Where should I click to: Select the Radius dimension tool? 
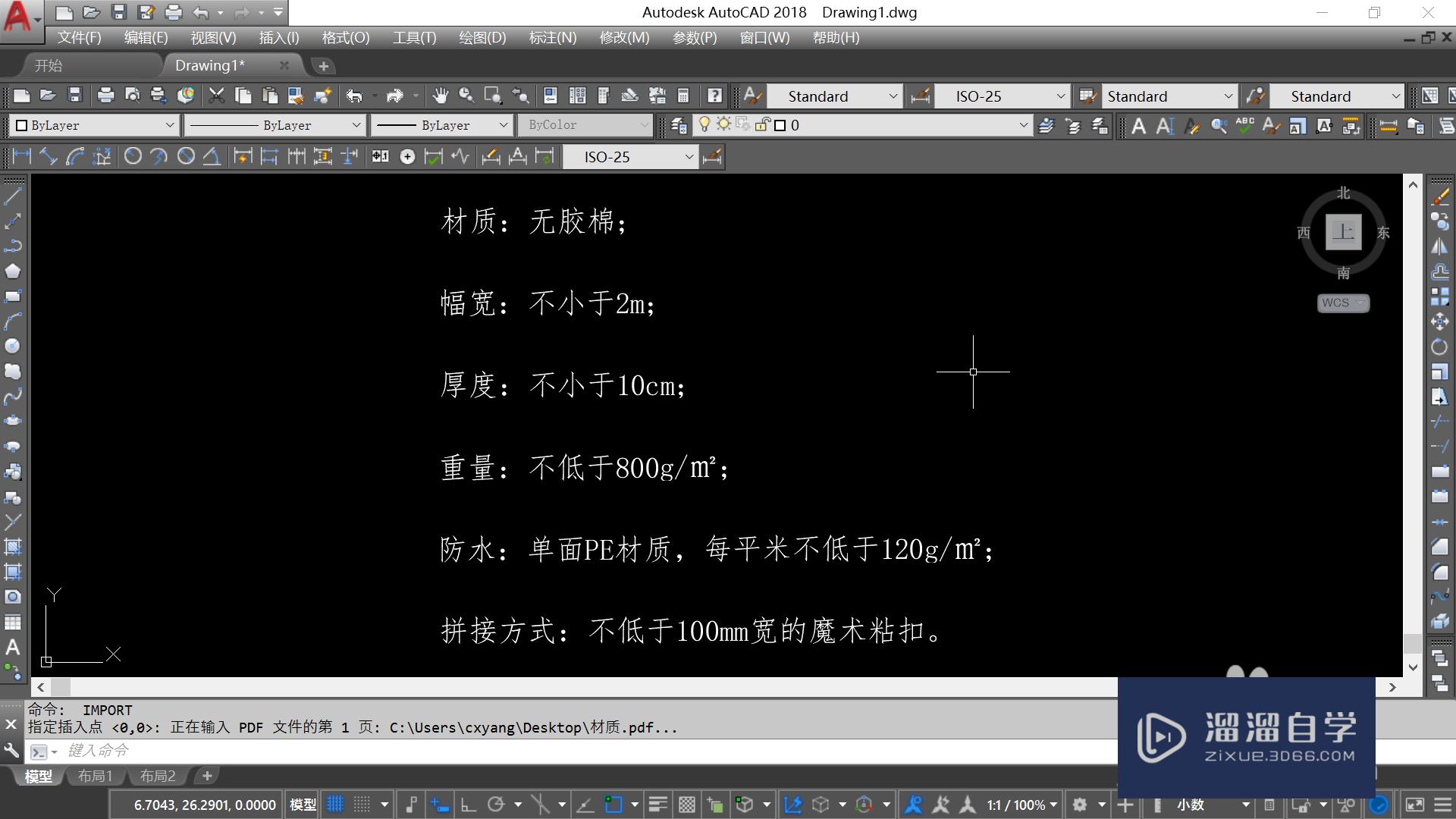[133, 156]
